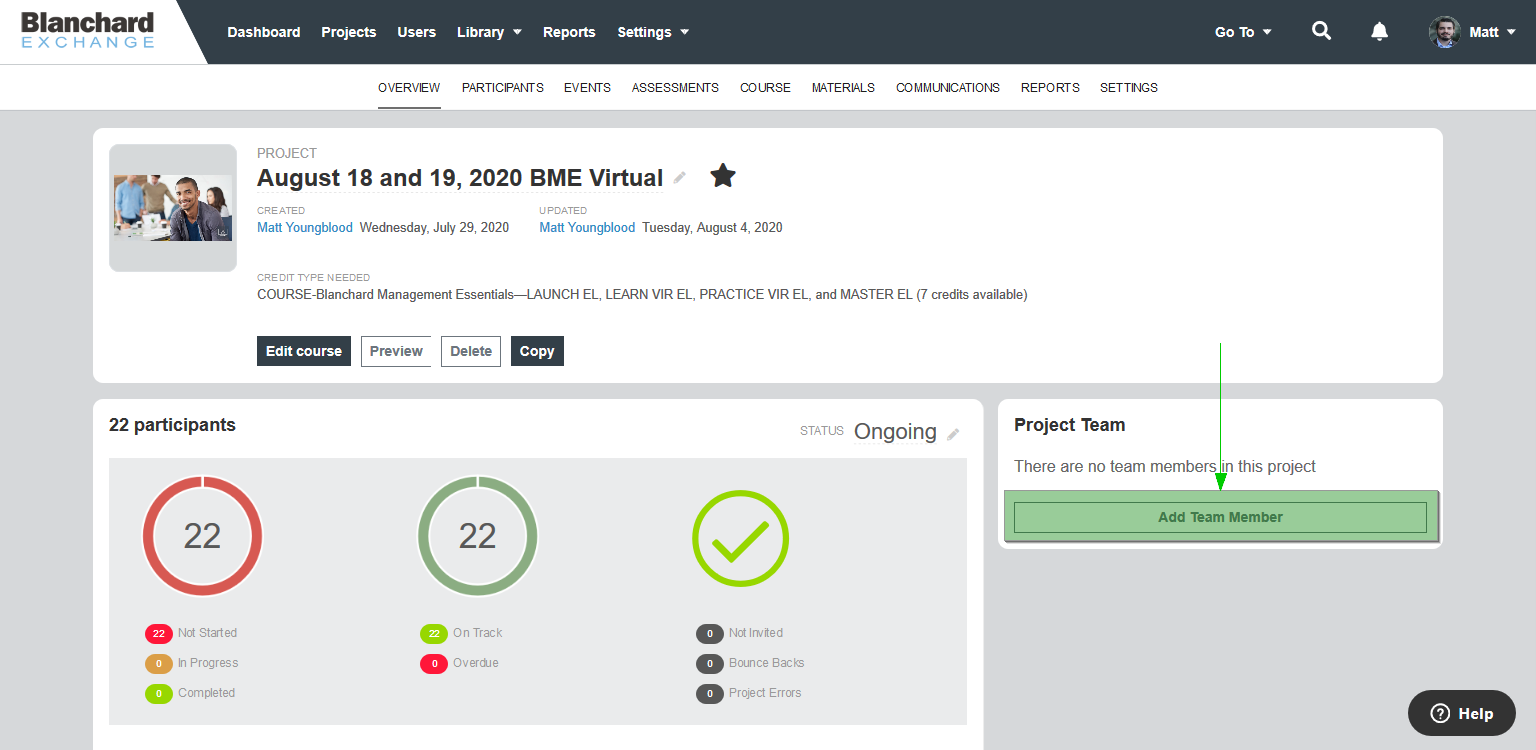
Task: Open Users in top navigation
Action: (x=417, y=32)
